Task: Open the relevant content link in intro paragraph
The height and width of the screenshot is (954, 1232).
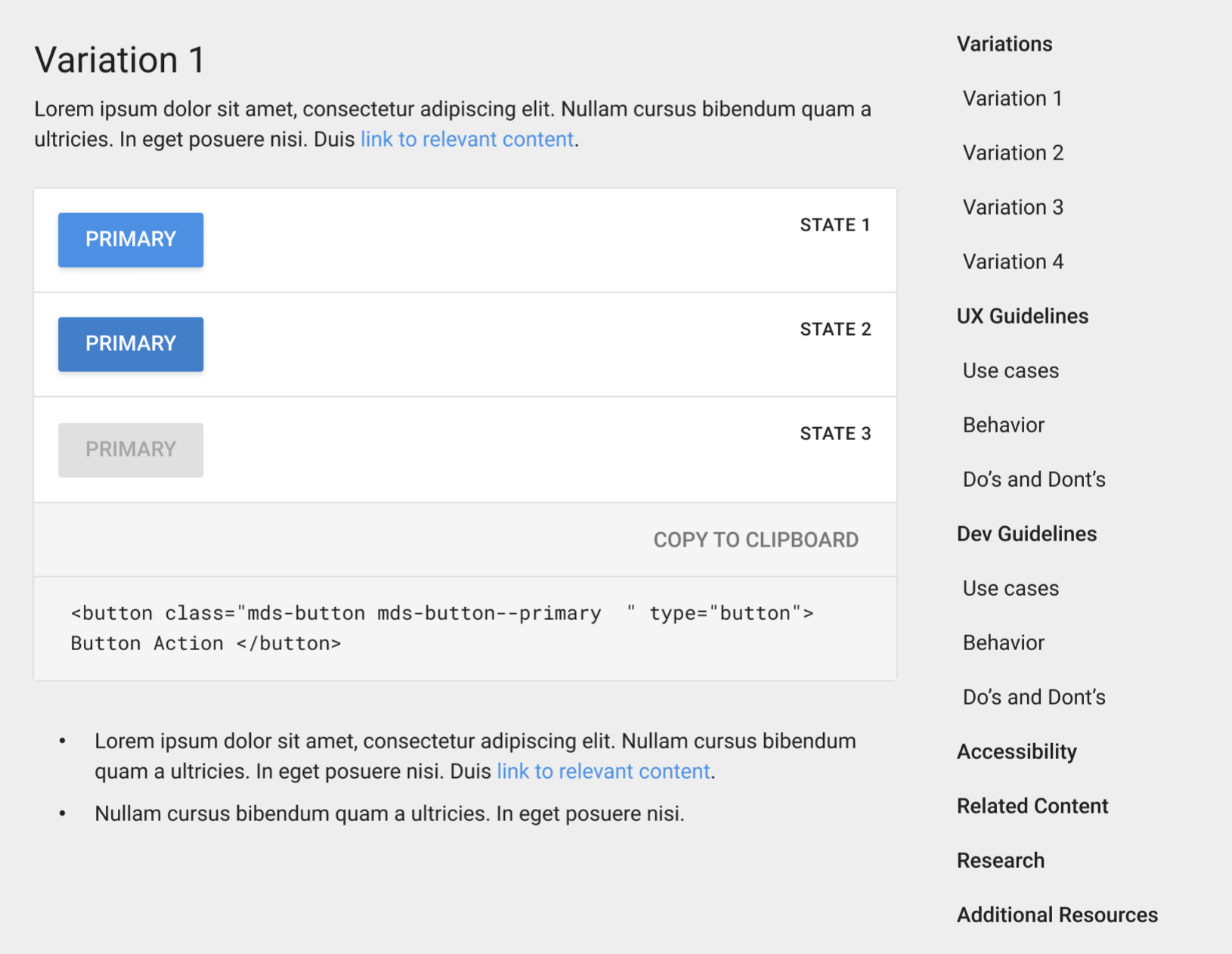Action: [x=466, y=140]
